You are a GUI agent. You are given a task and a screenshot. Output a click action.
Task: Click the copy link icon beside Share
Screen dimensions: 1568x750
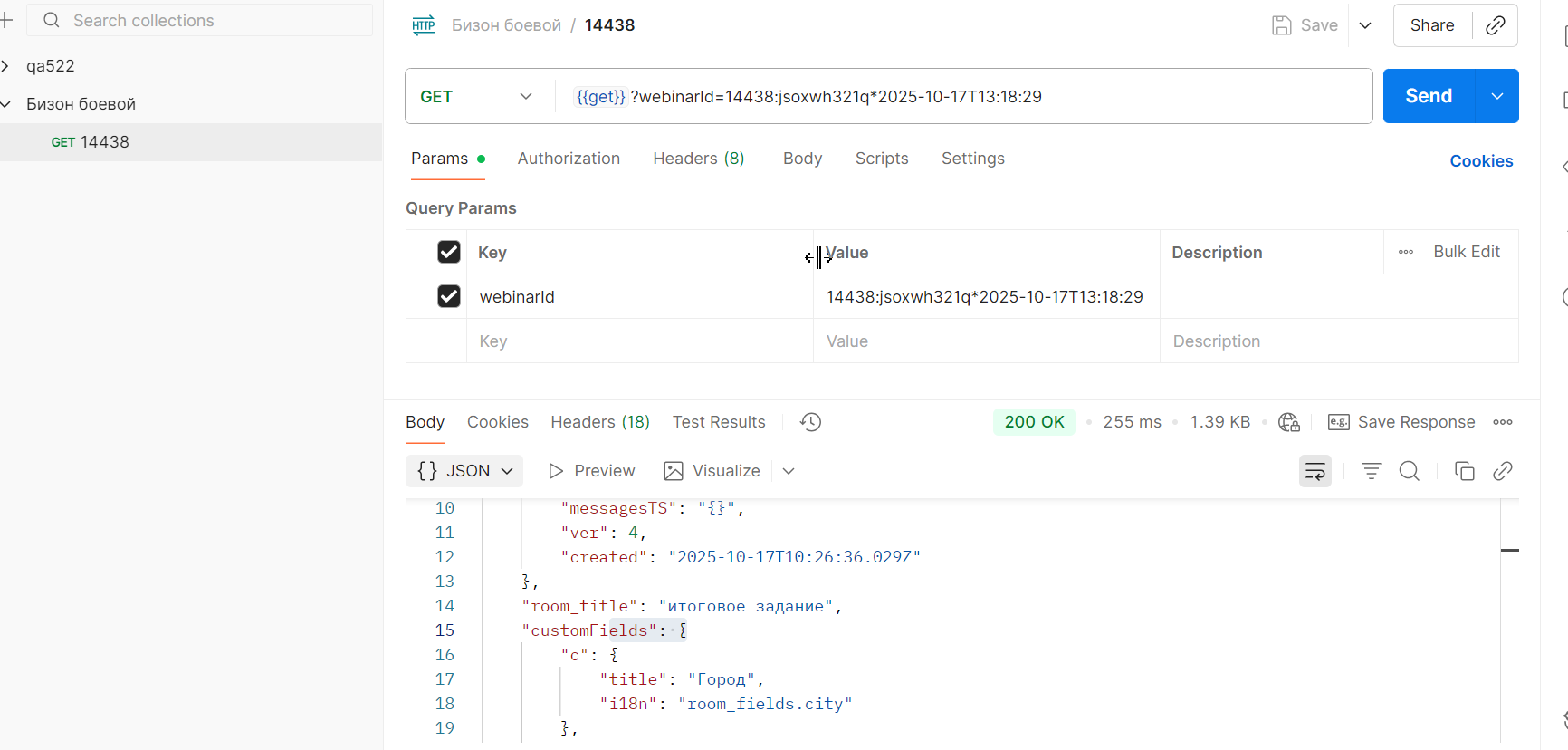[x=1496, y=25]
